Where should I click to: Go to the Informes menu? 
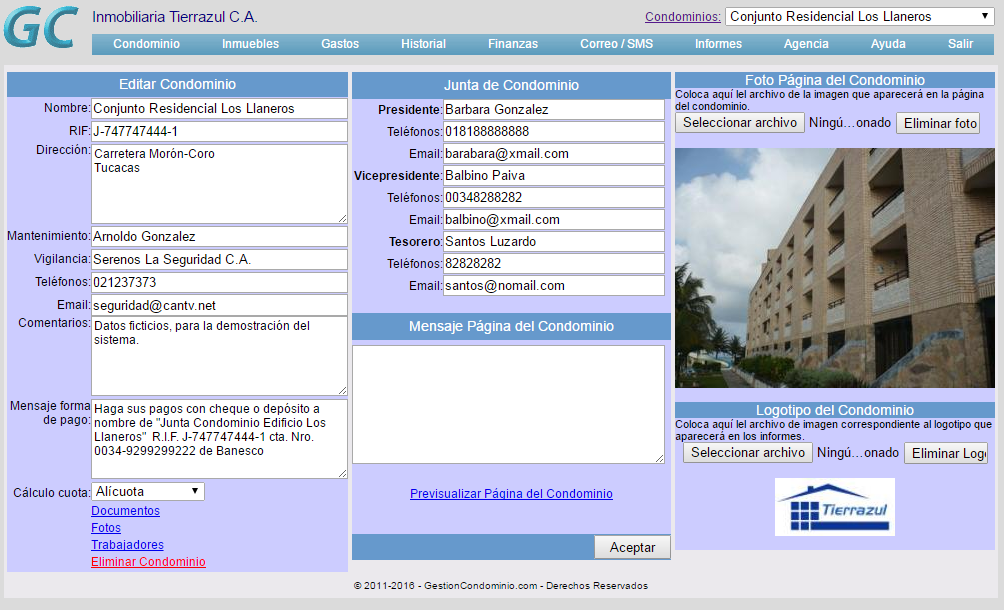[718, 44]
